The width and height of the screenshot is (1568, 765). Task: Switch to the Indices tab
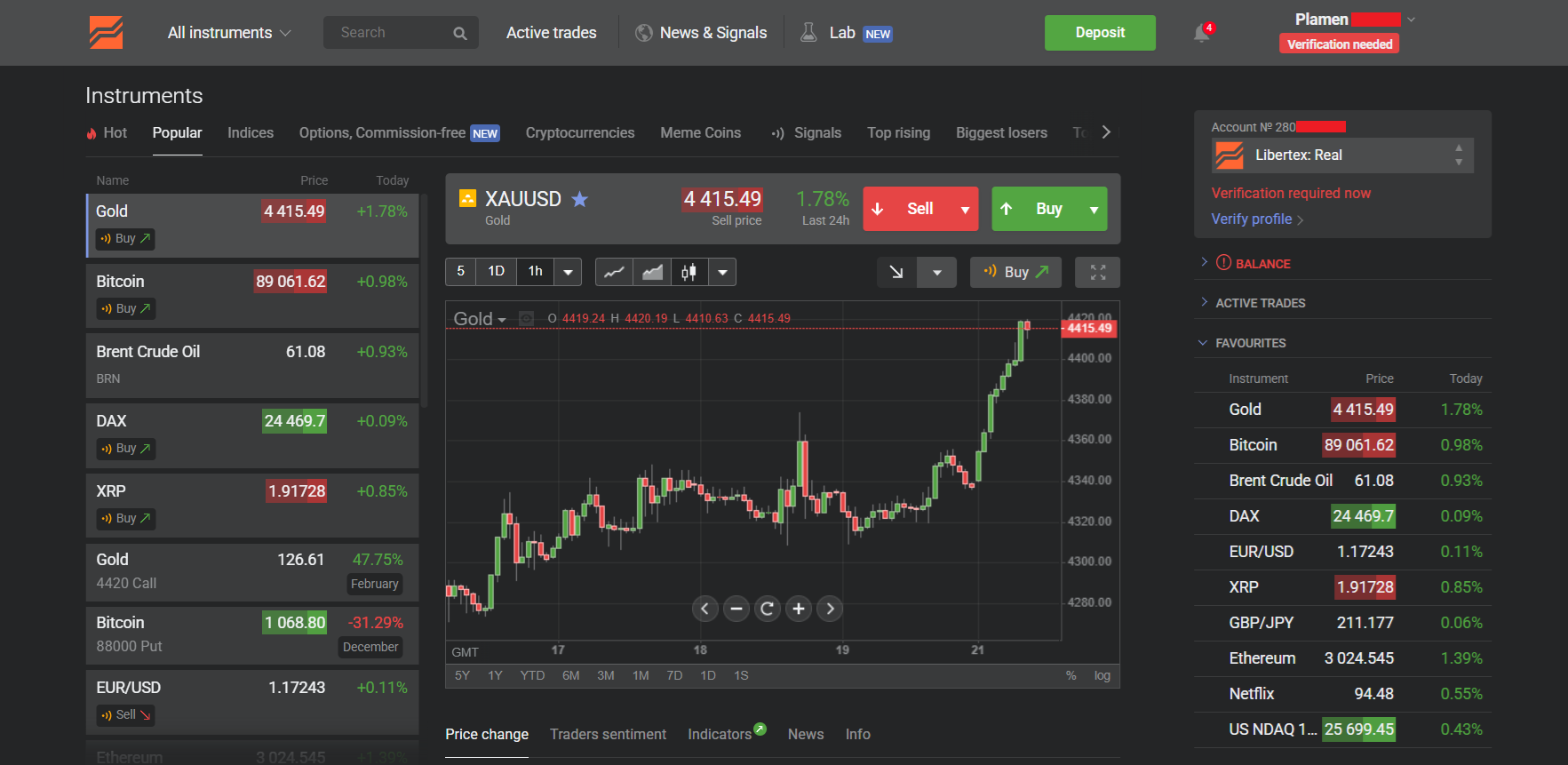click(251, 133)
